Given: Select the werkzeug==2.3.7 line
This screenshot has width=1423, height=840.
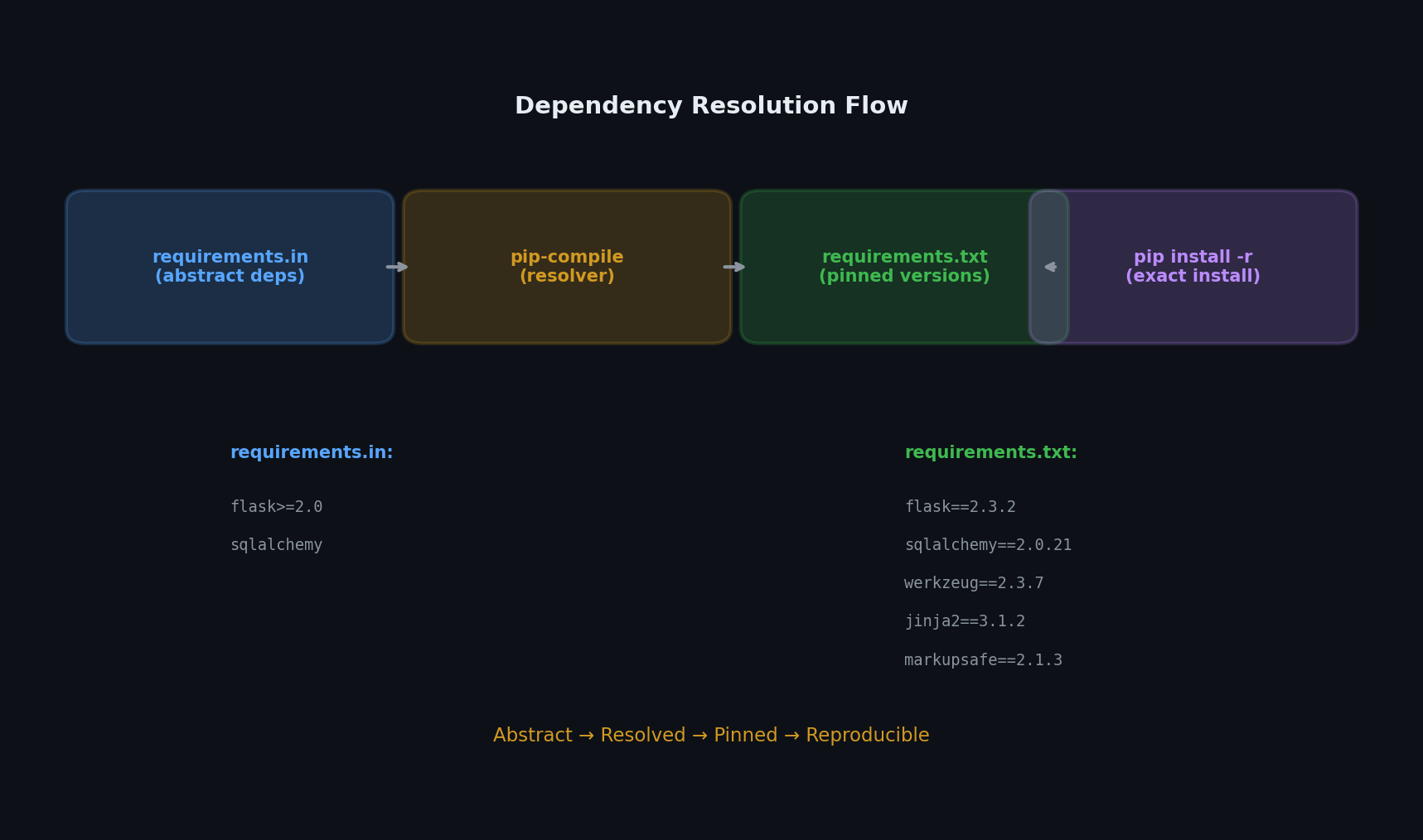Looking at the screenshot, I should click(974, 583).
